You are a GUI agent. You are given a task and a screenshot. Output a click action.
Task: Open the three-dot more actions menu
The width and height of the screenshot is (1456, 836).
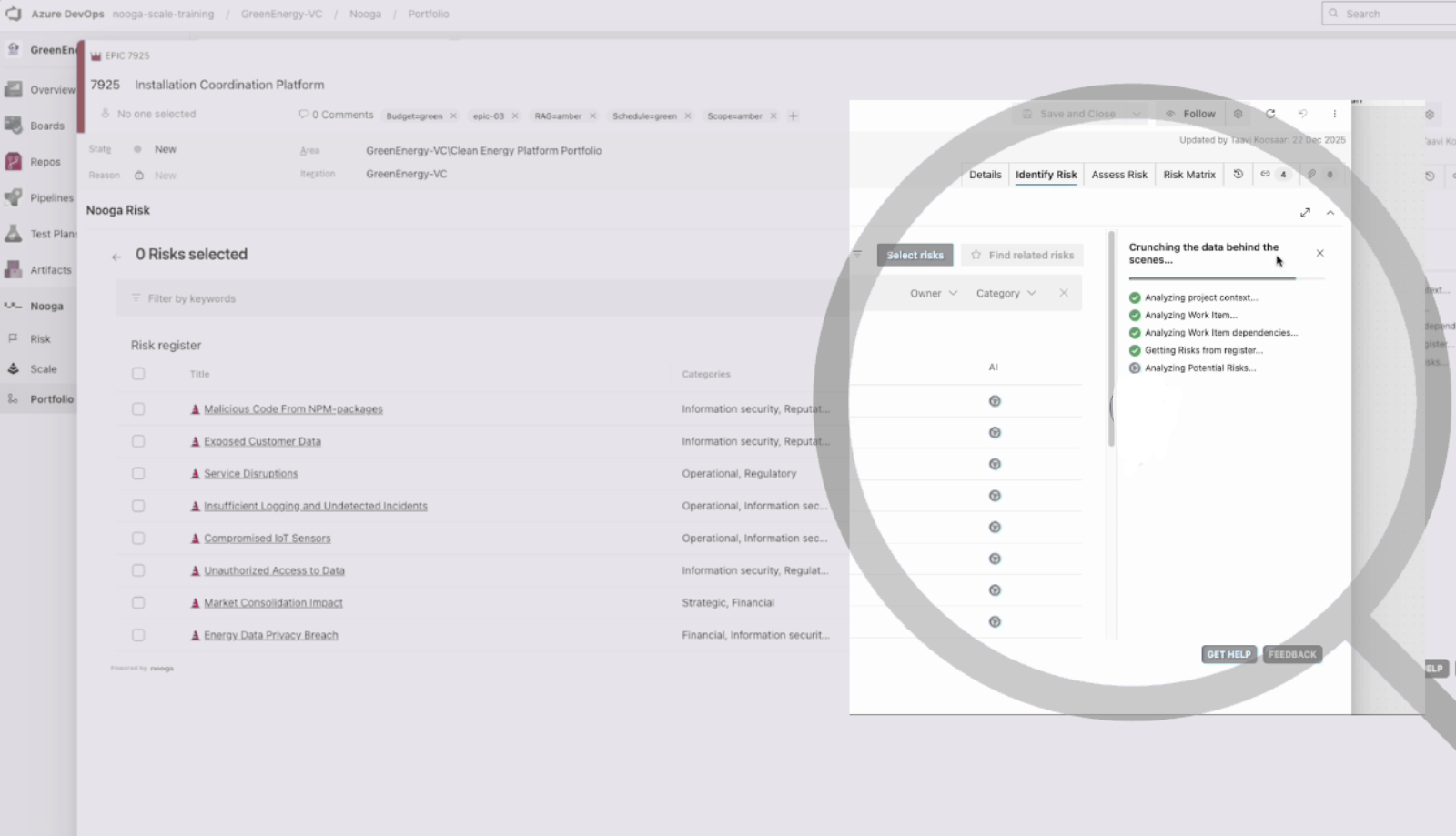1335,114
